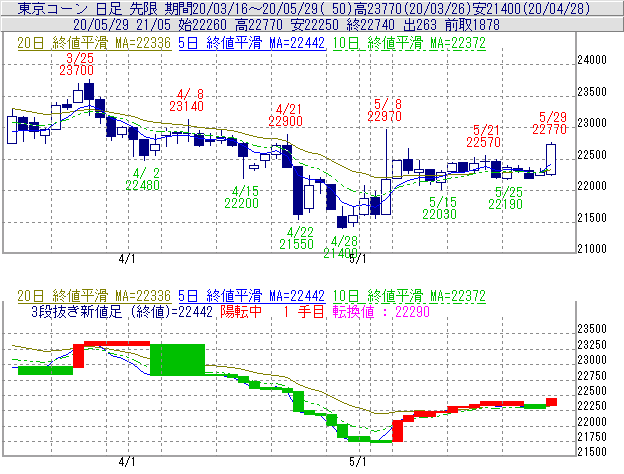Viewport: 624px width, 474px height.
Task: Click the 4/21 22900 high label
Action: [x=285, y=115]
